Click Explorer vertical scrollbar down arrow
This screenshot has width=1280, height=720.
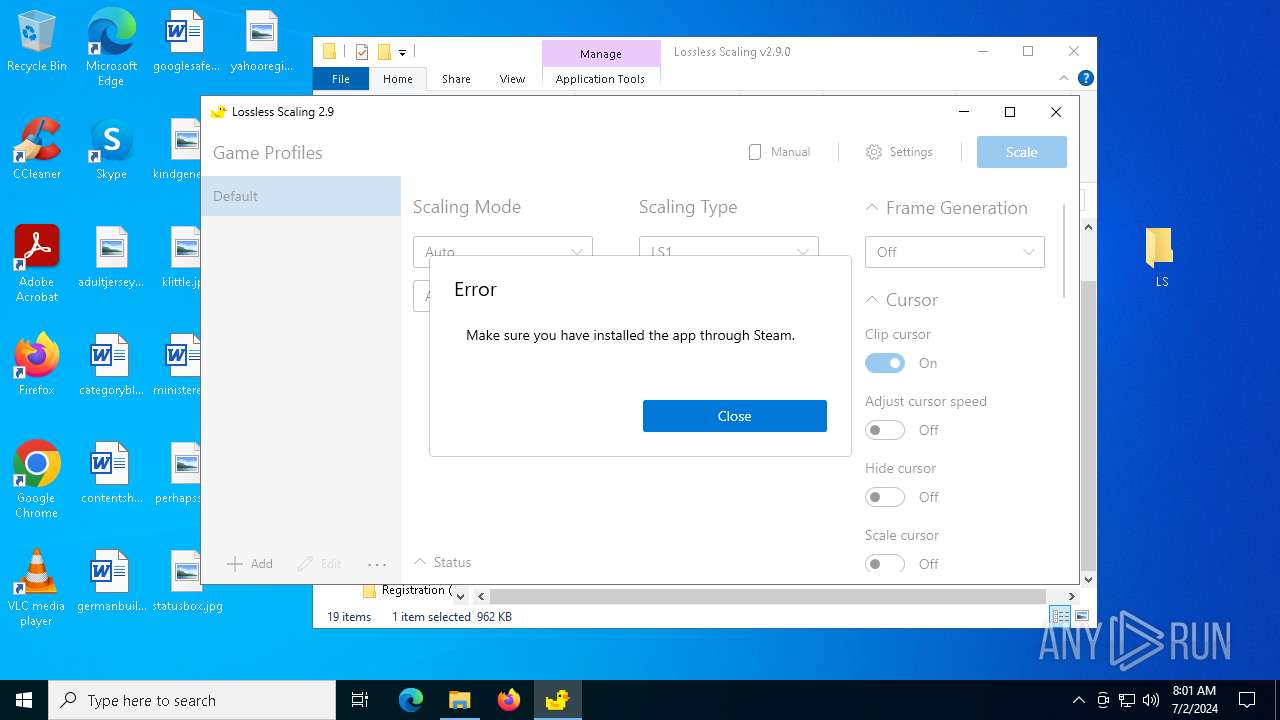point(1089,579)
